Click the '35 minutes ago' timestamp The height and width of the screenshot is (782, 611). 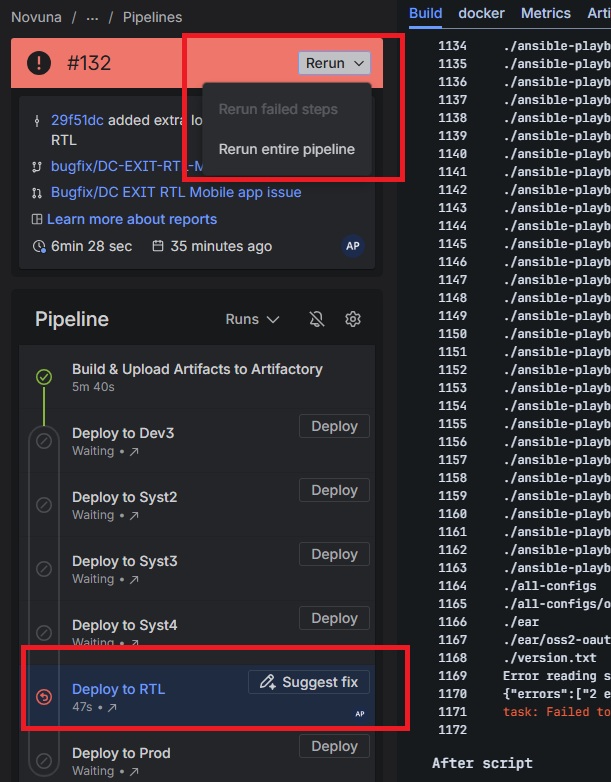coord(221,246)
